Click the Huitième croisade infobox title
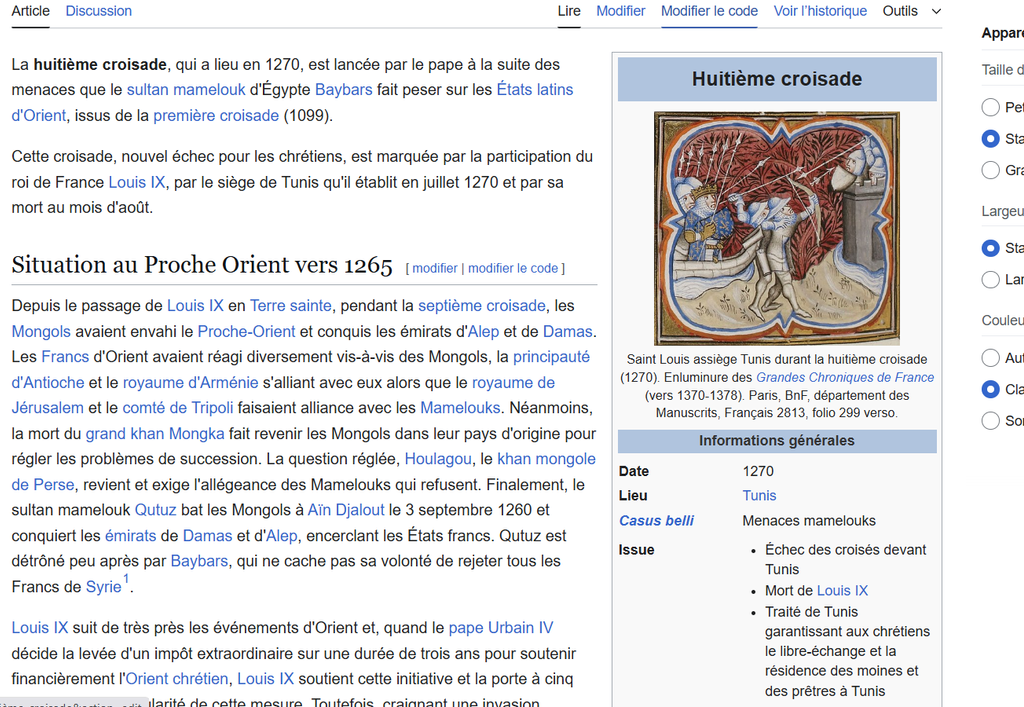 coord(777,79)
